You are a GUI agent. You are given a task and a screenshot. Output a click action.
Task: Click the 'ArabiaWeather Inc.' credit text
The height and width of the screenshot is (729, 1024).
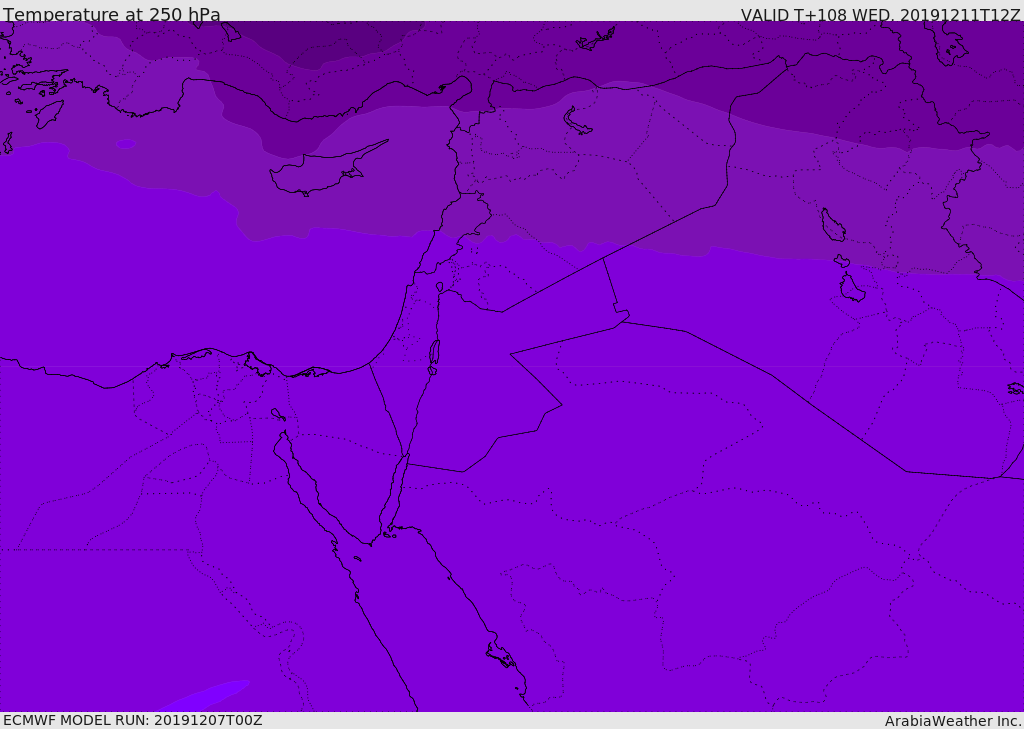953,721
